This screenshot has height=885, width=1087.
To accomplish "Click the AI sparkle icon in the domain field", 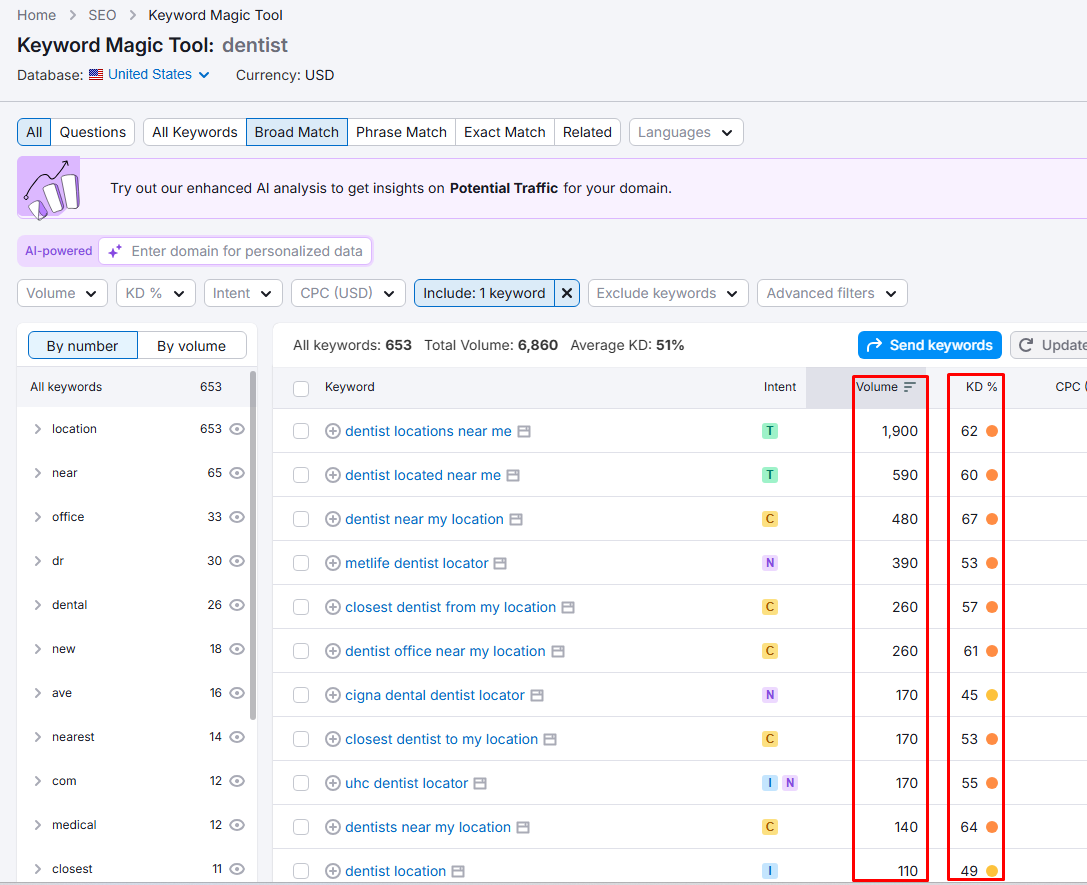I will click(113, 250).
